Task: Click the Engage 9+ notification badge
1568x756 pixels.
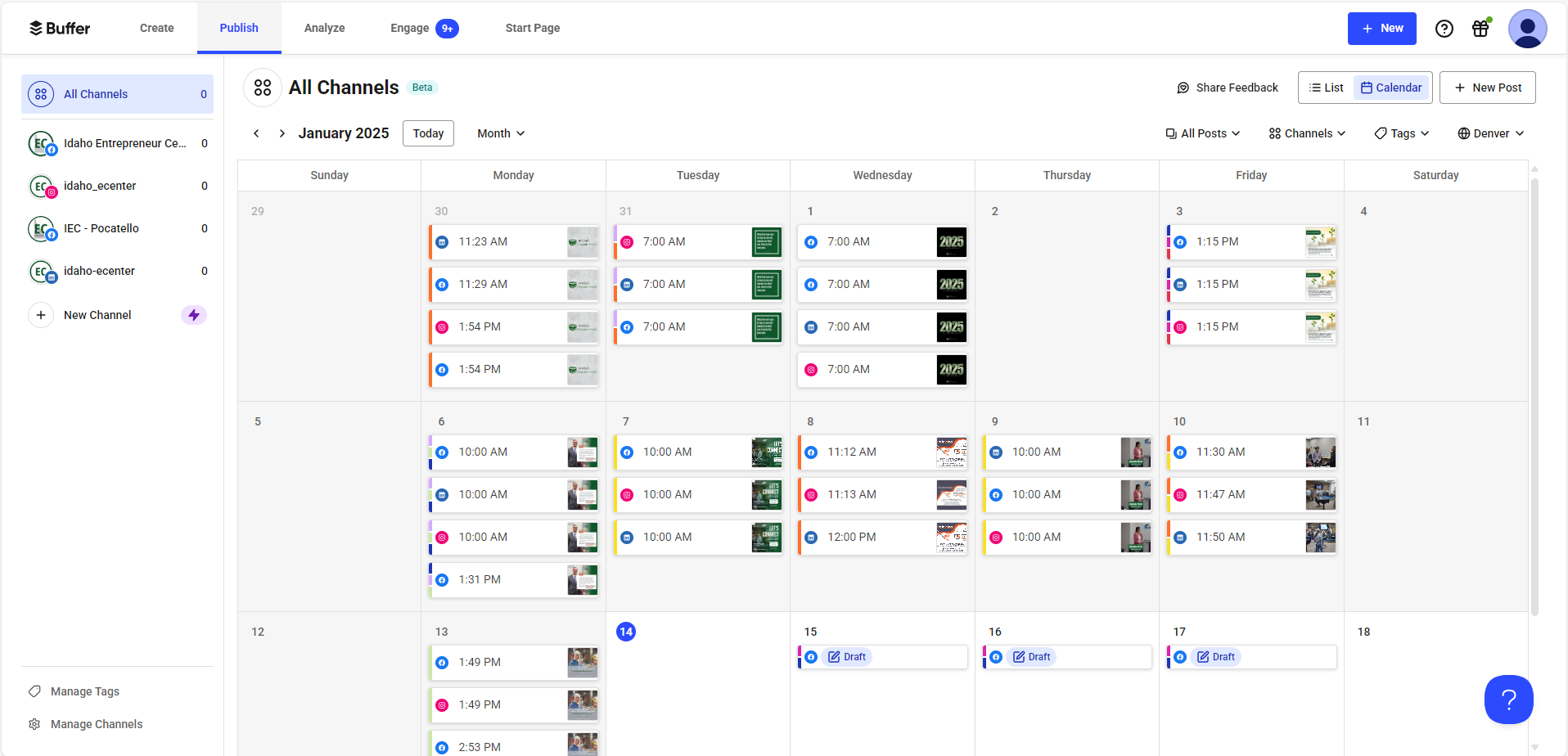Action: coord(447,29)
